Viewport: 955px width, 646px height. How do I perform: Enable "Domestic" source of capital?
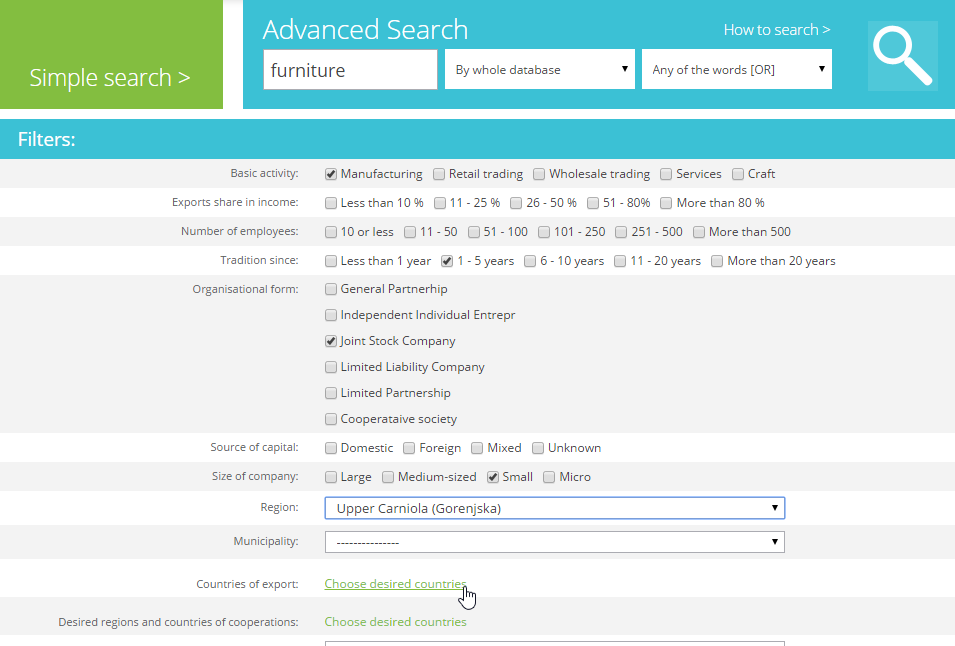[331, 447]
